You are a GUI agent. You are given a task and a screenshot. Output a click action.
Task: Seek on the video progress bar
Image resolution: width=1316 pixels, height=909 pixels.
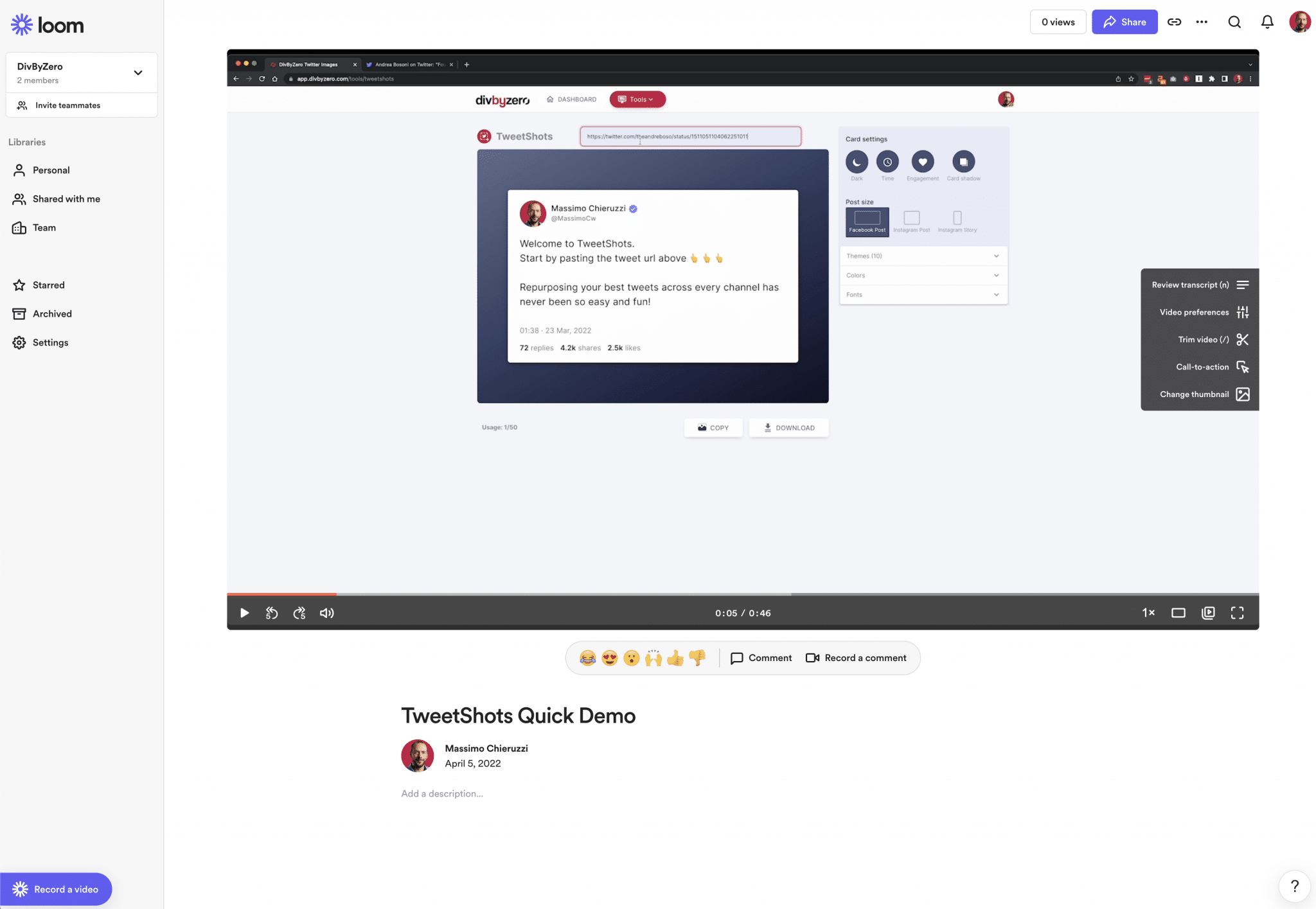743,594
